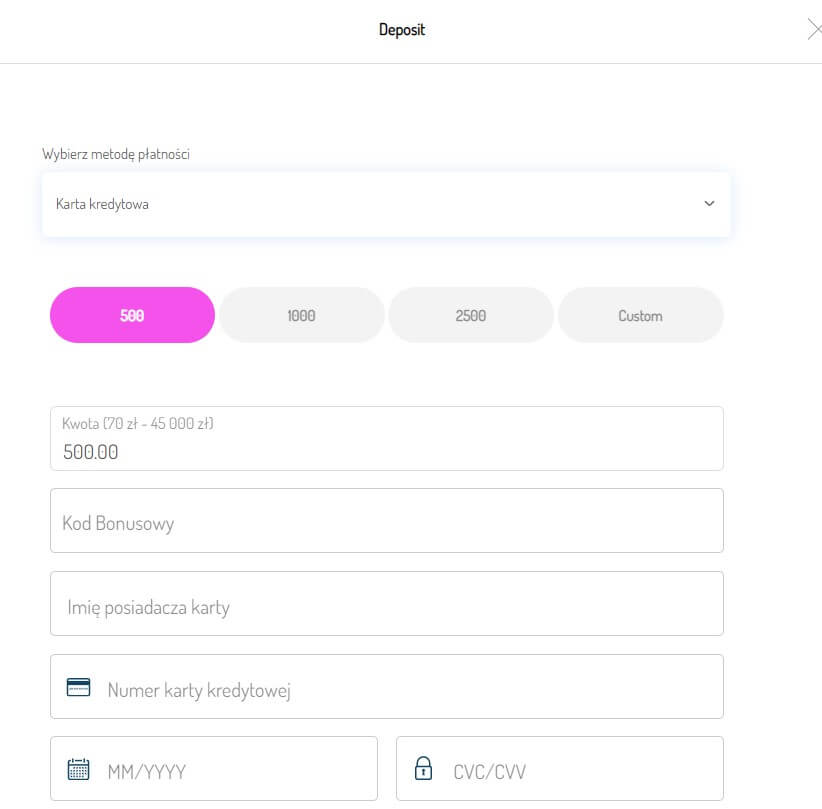822x809 pixels.
Task: Click the Numer karty kredytowej field
Action: coord(387,686)
